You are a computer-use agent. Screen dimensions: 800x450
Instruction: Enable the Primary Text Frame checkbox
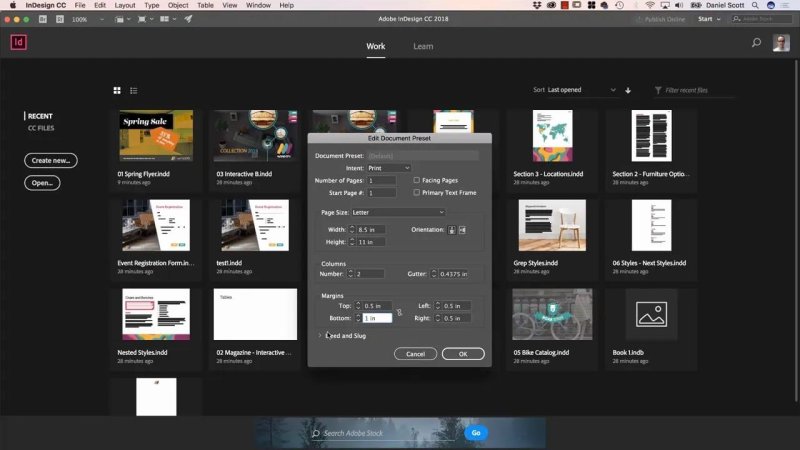coord(416,192)
